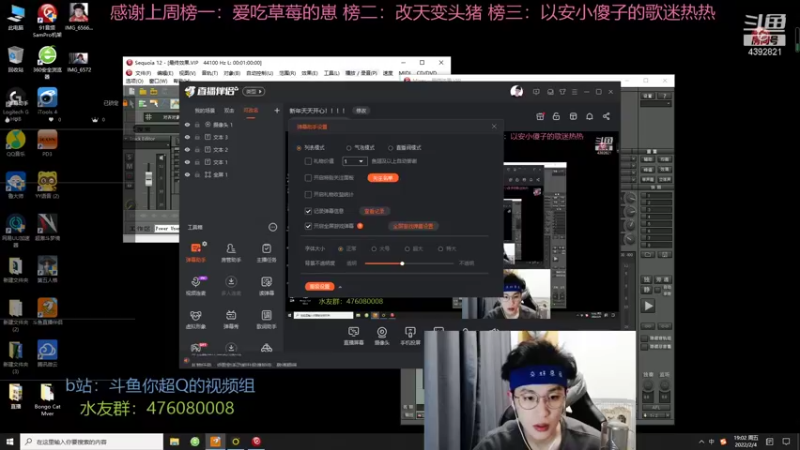Select the 大号 font size radio button
800x450 pixels.
click(374, 249)
